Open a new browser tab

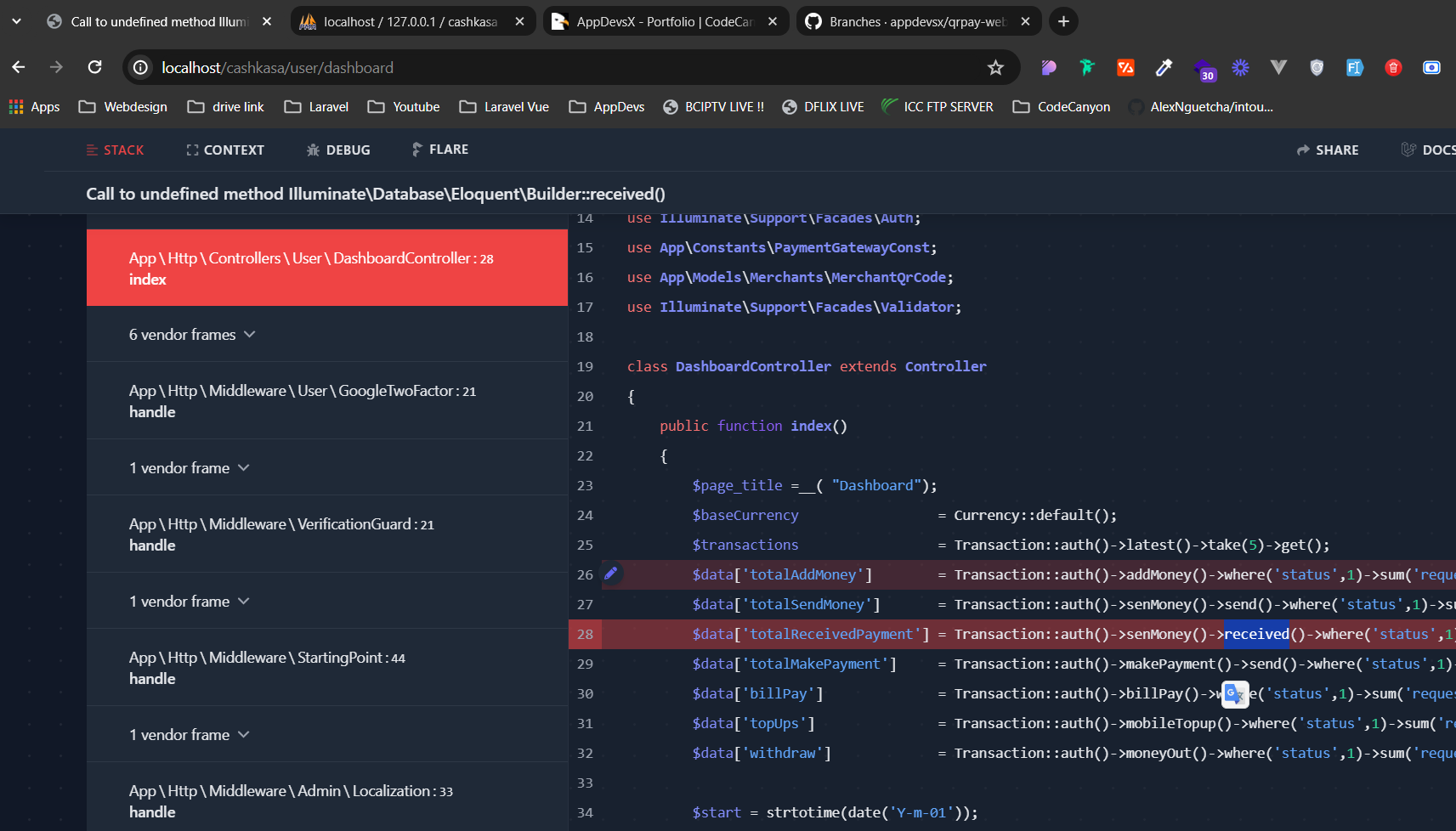coord(1063,21)
